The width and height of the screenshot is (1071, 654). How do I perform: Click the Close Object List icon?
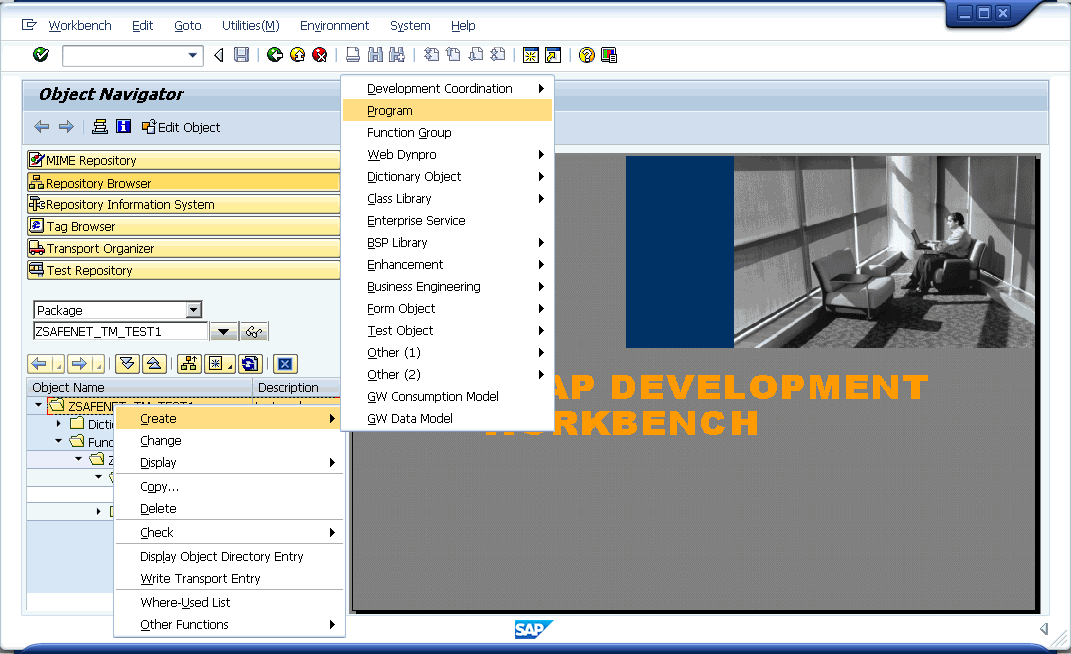285,364
